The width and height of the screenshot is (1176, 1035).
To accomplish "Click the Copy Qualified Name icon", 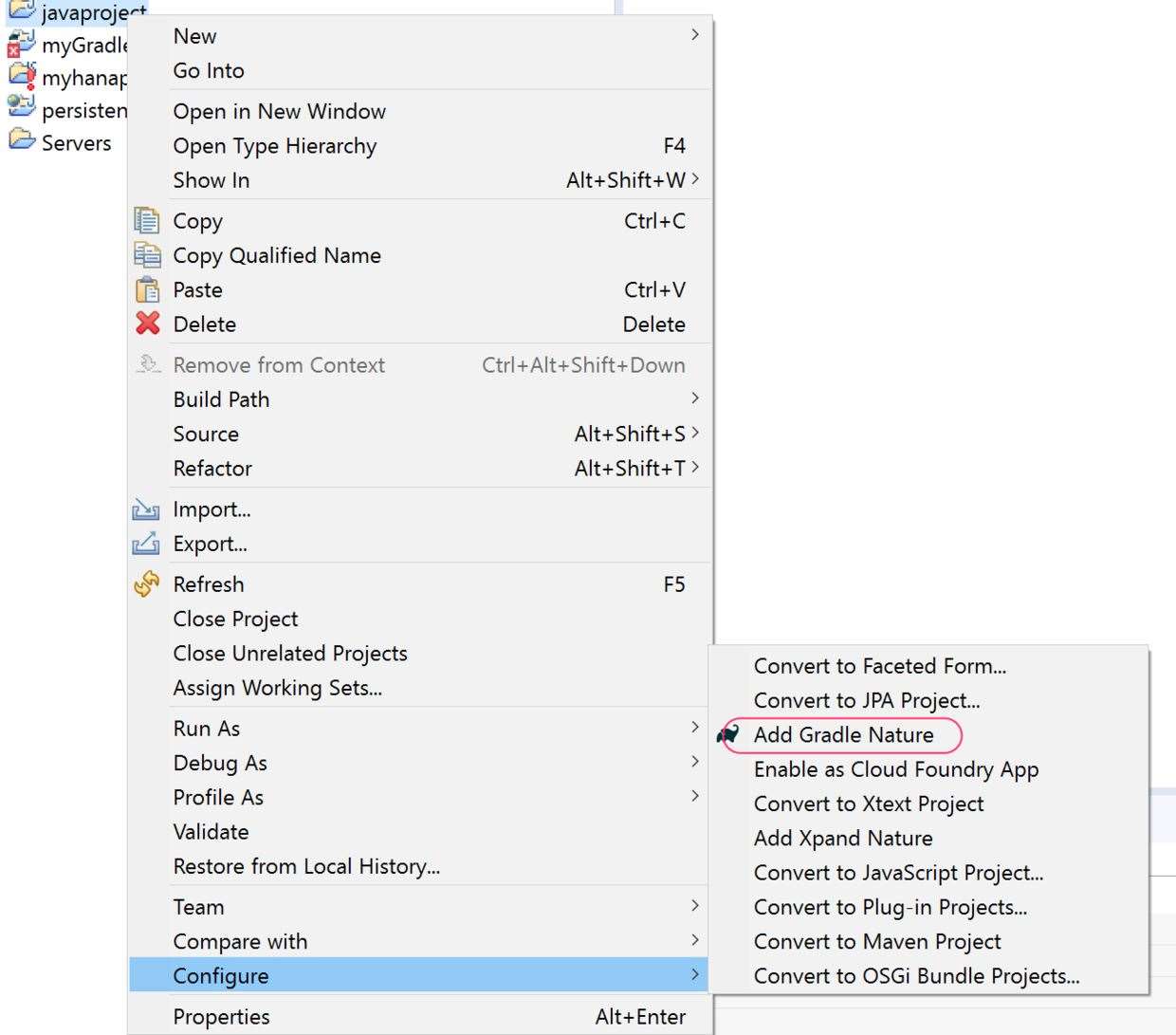I will coord(147,255).
